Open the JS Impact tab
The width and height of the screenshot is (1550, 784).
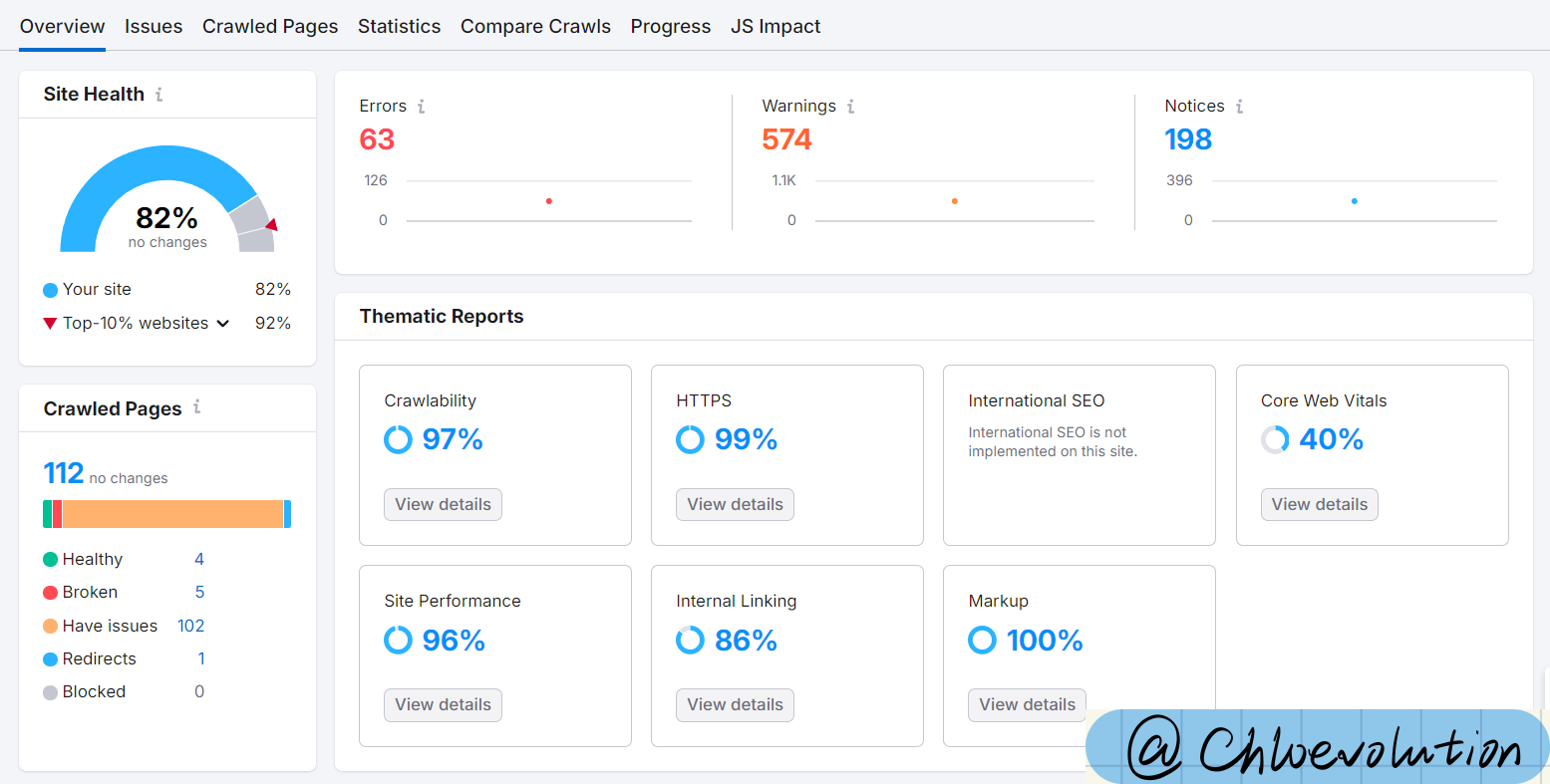(x=775, y=27)
